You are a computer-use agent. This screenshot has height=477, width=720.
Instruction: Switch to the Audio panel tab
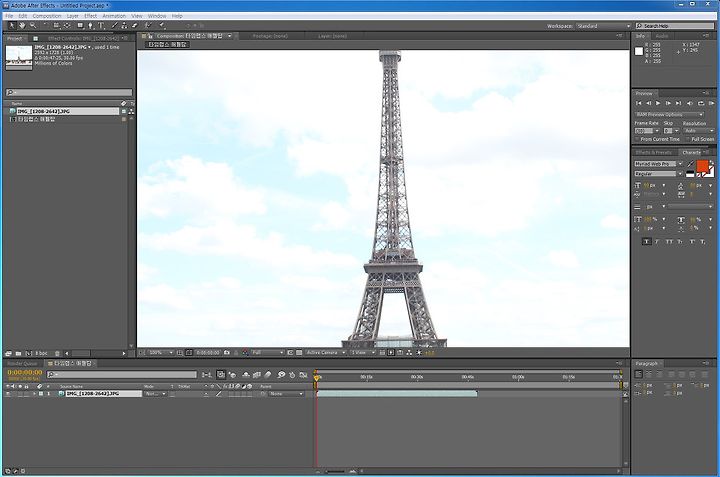[x=662, y=36]
